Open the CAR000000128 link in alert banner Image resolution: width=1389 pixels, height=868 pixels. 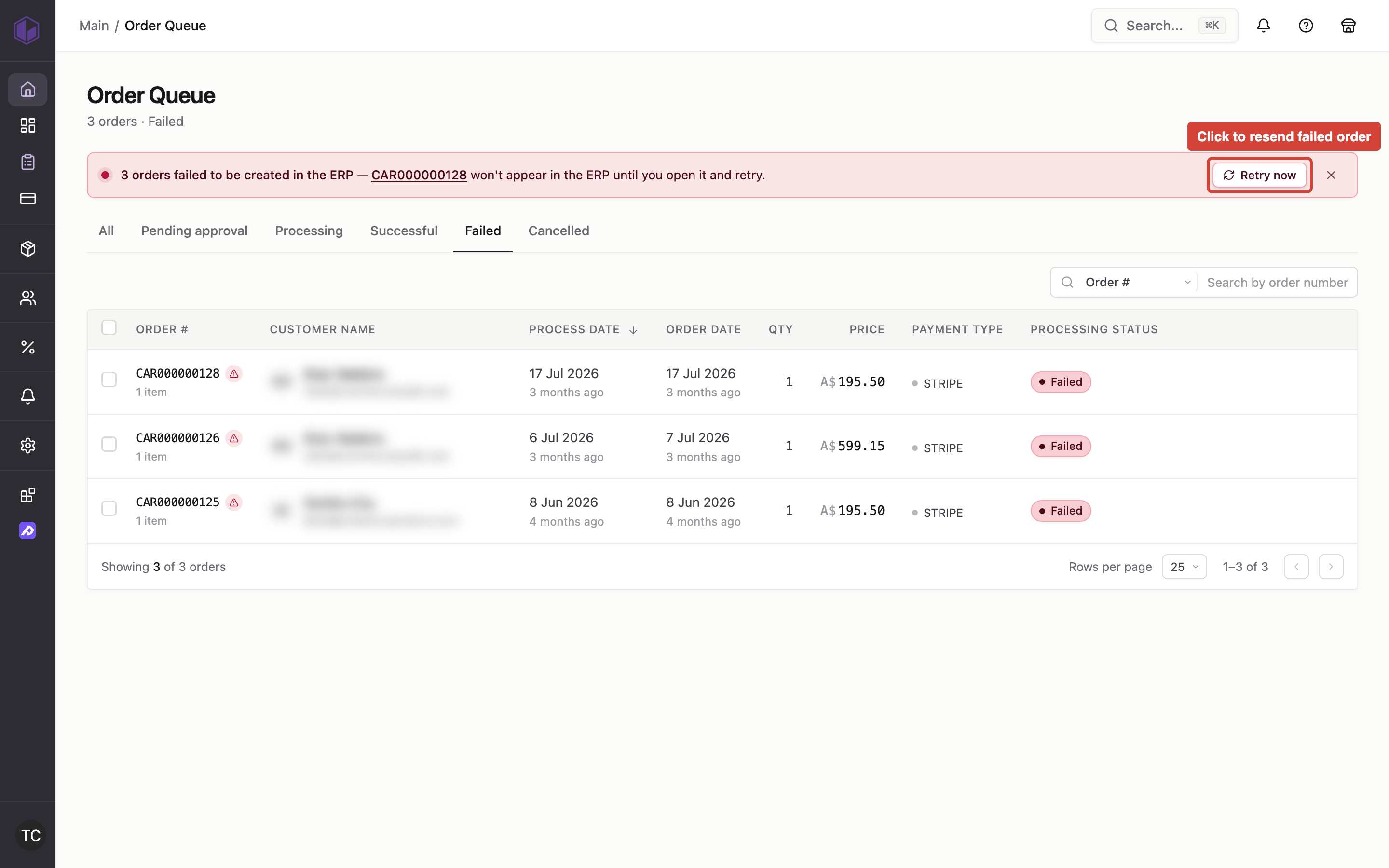[x=419, y=175]
